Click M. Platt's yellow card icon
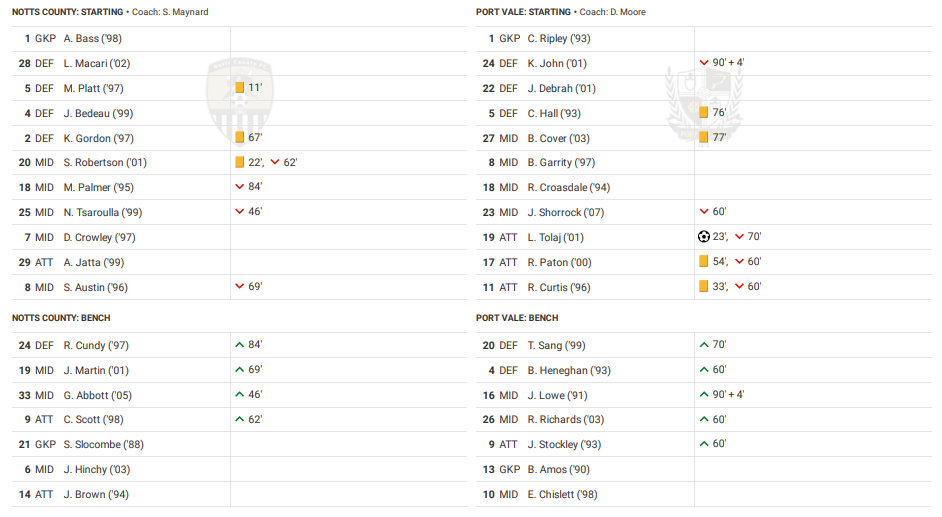942x517 pixels. coord(239,88)
